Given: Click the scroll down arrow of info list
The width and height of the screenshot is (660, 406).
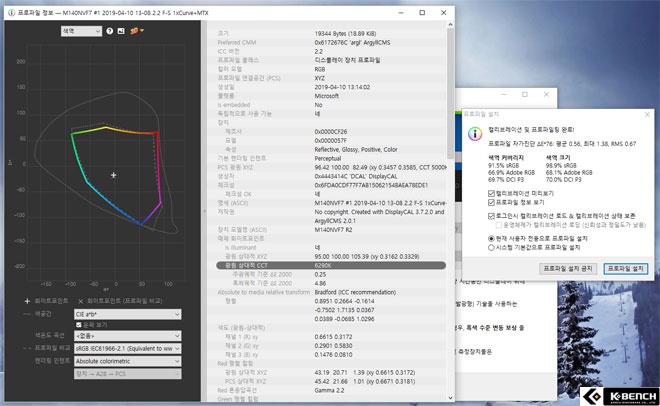Looking at the screenshot, I should tap(450, 398).
